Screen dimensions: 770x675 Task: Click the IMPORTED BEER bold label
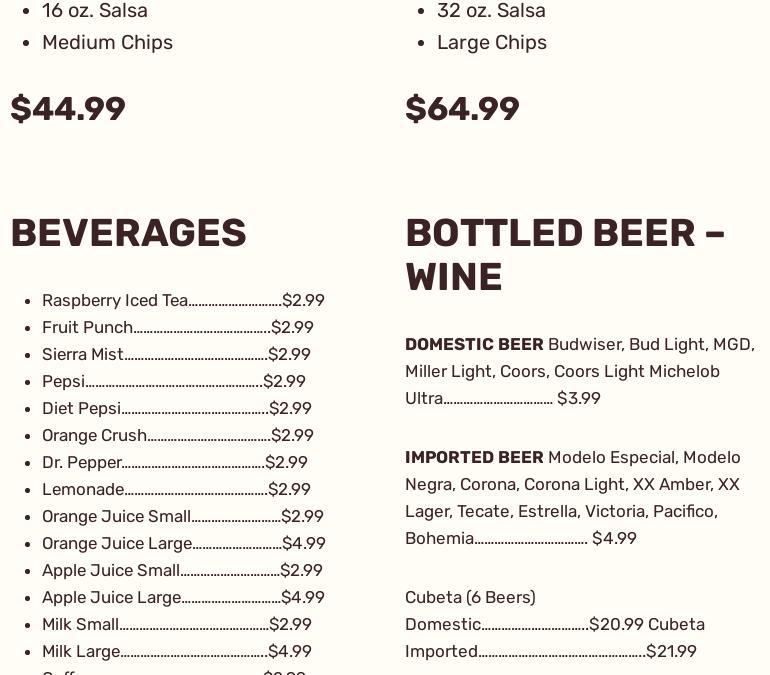[474, 457]
